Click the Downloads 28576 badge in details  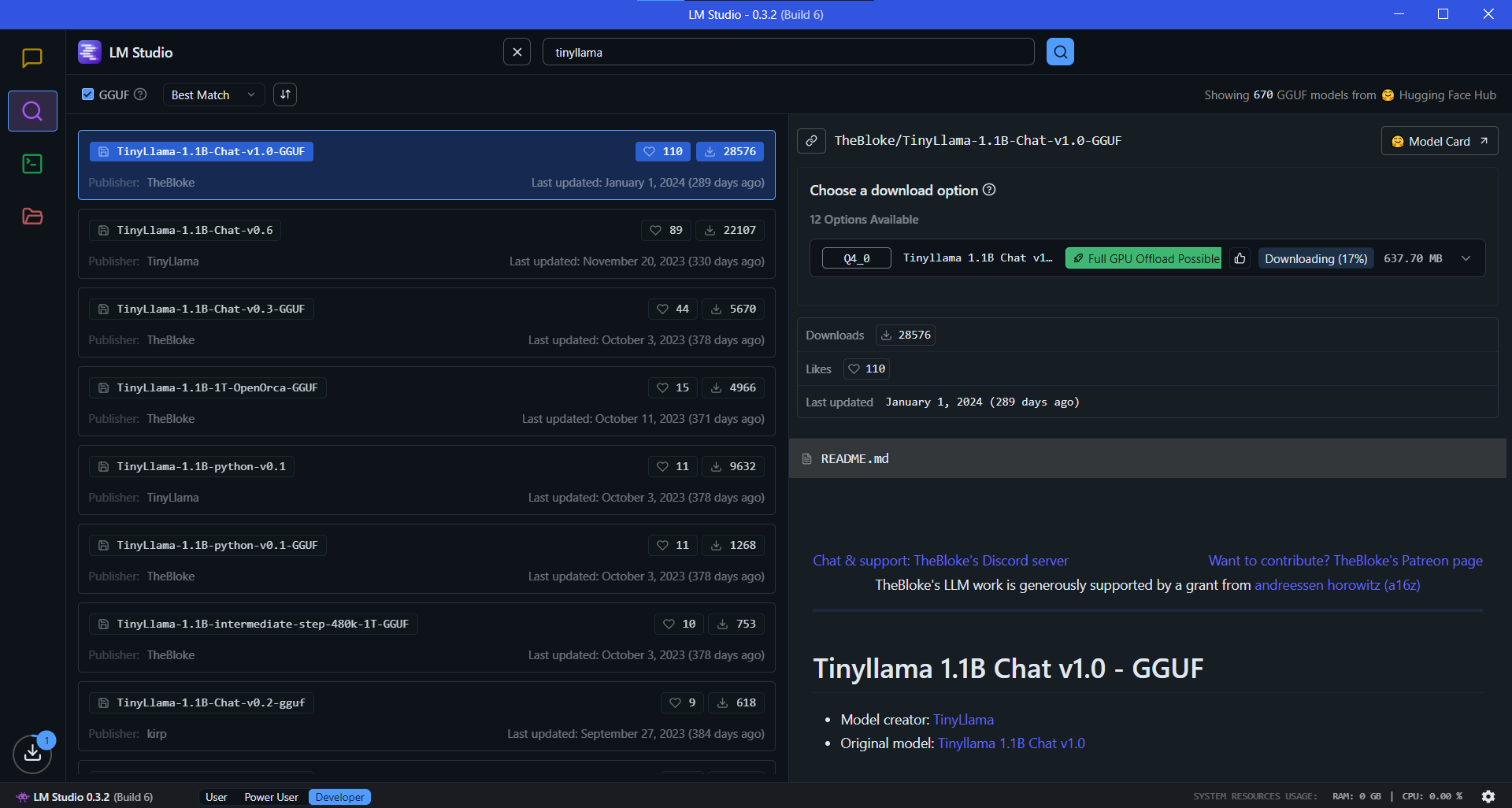click(906, 335)
